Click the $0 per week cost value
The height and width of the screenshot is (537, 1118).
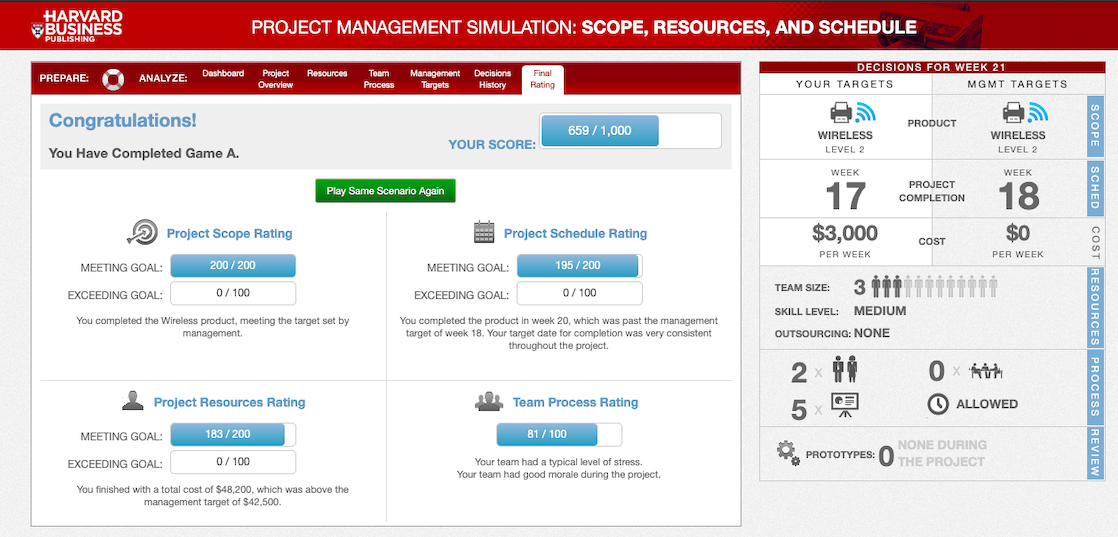pos(1018,233)
